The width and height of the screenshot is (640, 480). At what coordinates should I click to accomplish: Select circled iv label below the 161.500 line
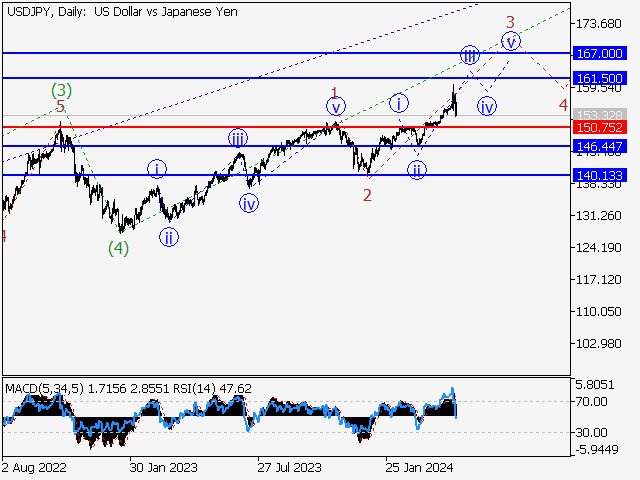click(487, 107)
